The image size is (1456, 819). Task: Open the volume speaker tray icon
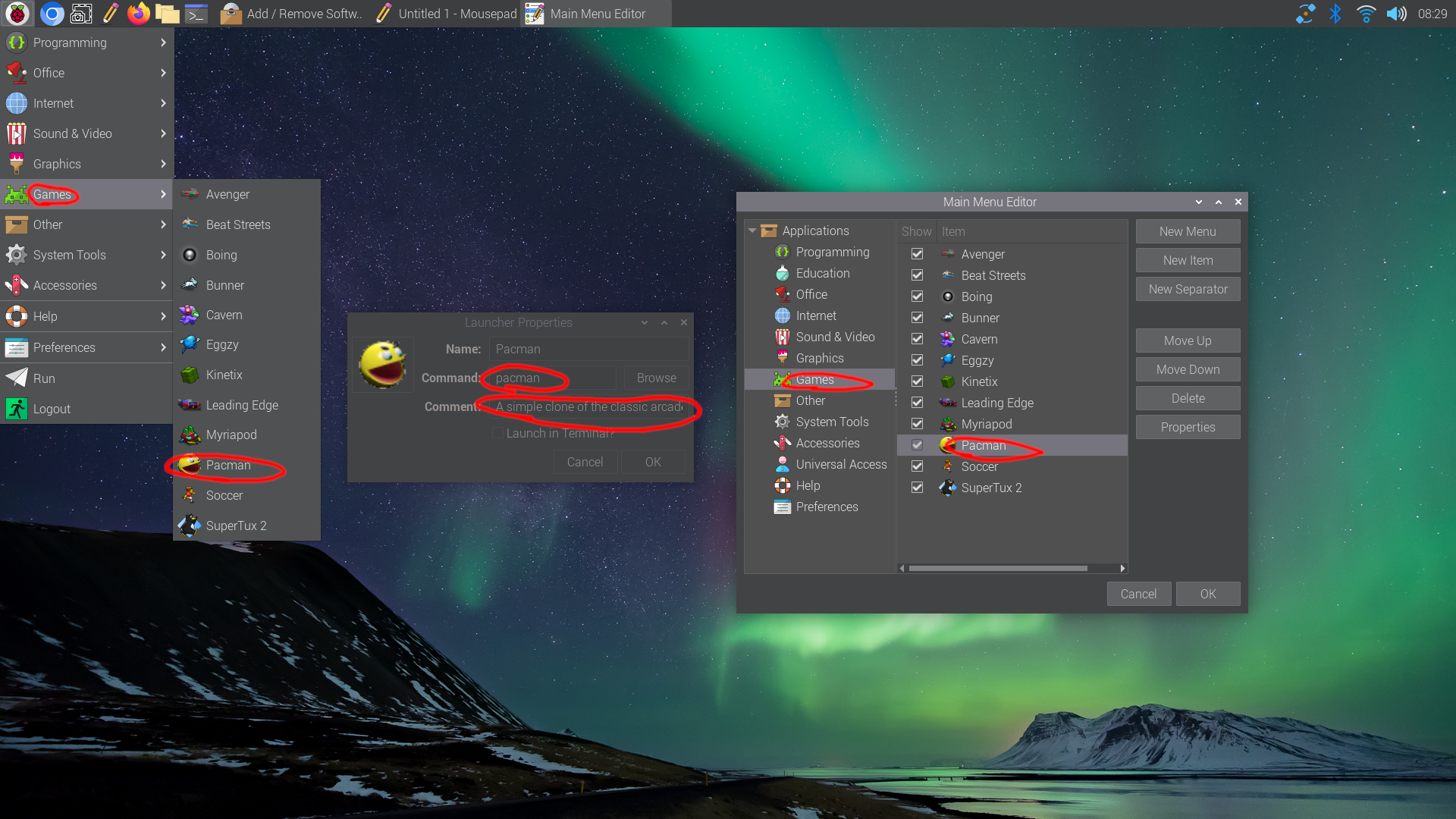point(1395,14)
